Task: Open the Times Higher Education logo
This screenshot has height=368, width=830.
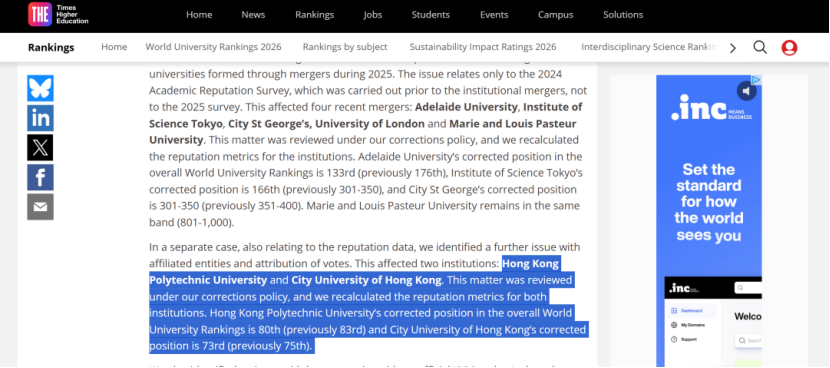Action: tap(58, 14)
